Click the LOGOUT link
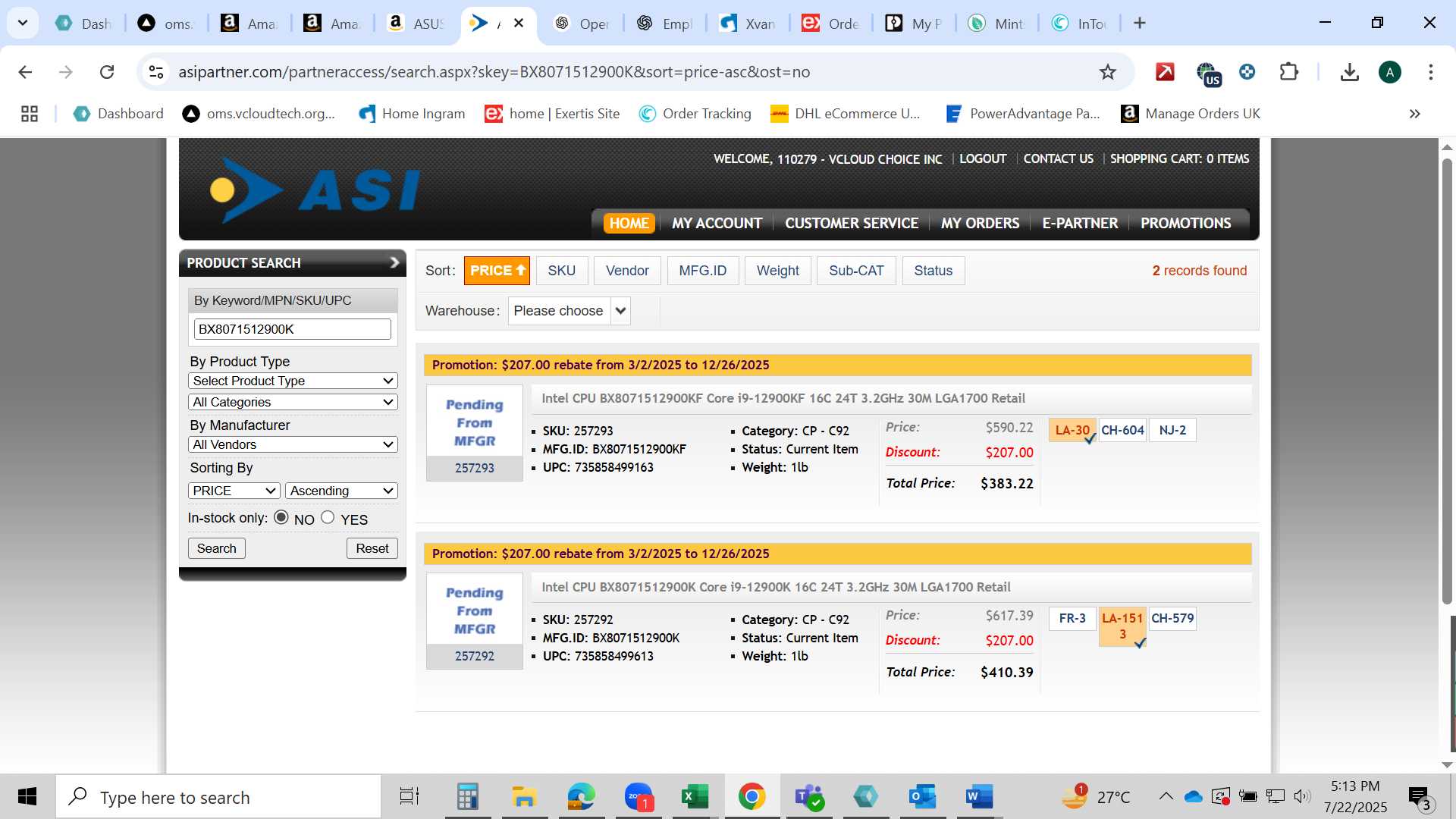 [x=983, y=158]
